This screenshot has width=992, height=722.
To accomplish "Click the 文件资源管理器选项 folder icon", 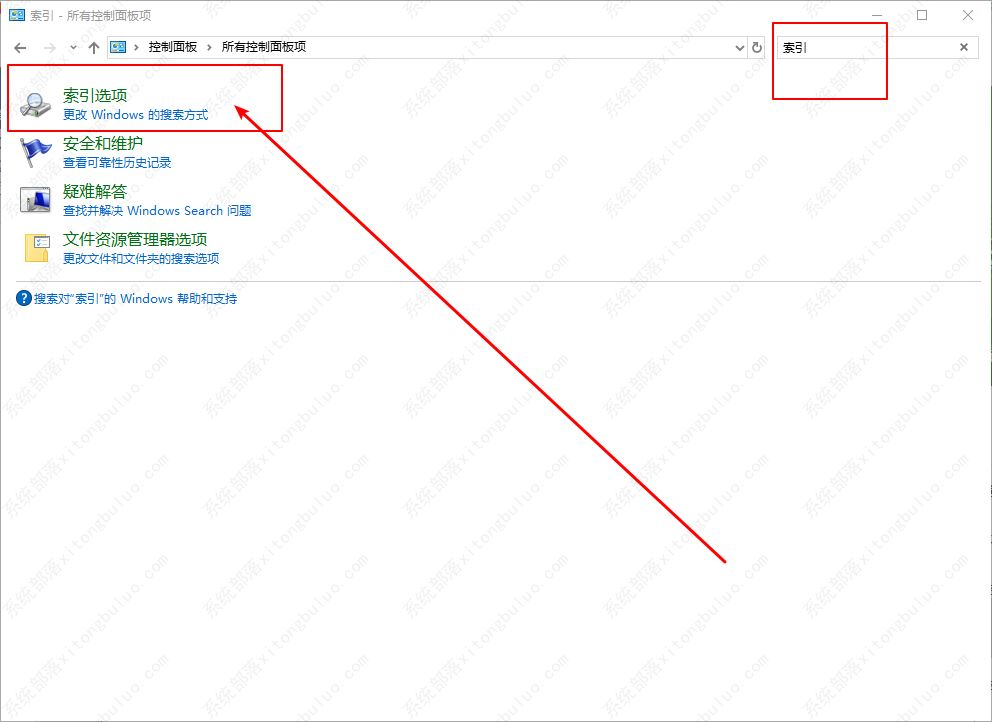I will 37,247.
